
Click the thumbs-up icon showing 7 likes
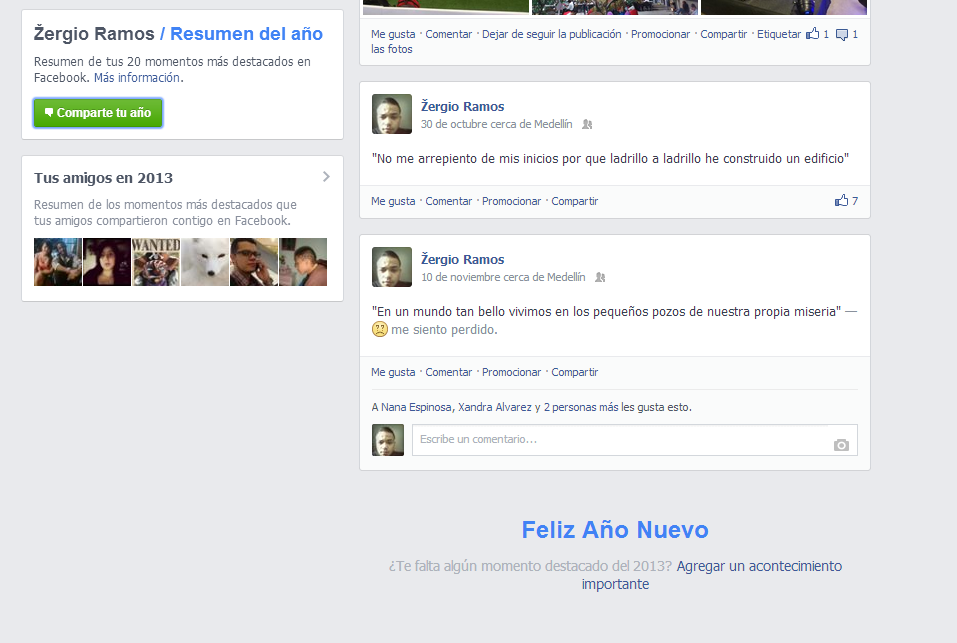[x=842, y=200]
